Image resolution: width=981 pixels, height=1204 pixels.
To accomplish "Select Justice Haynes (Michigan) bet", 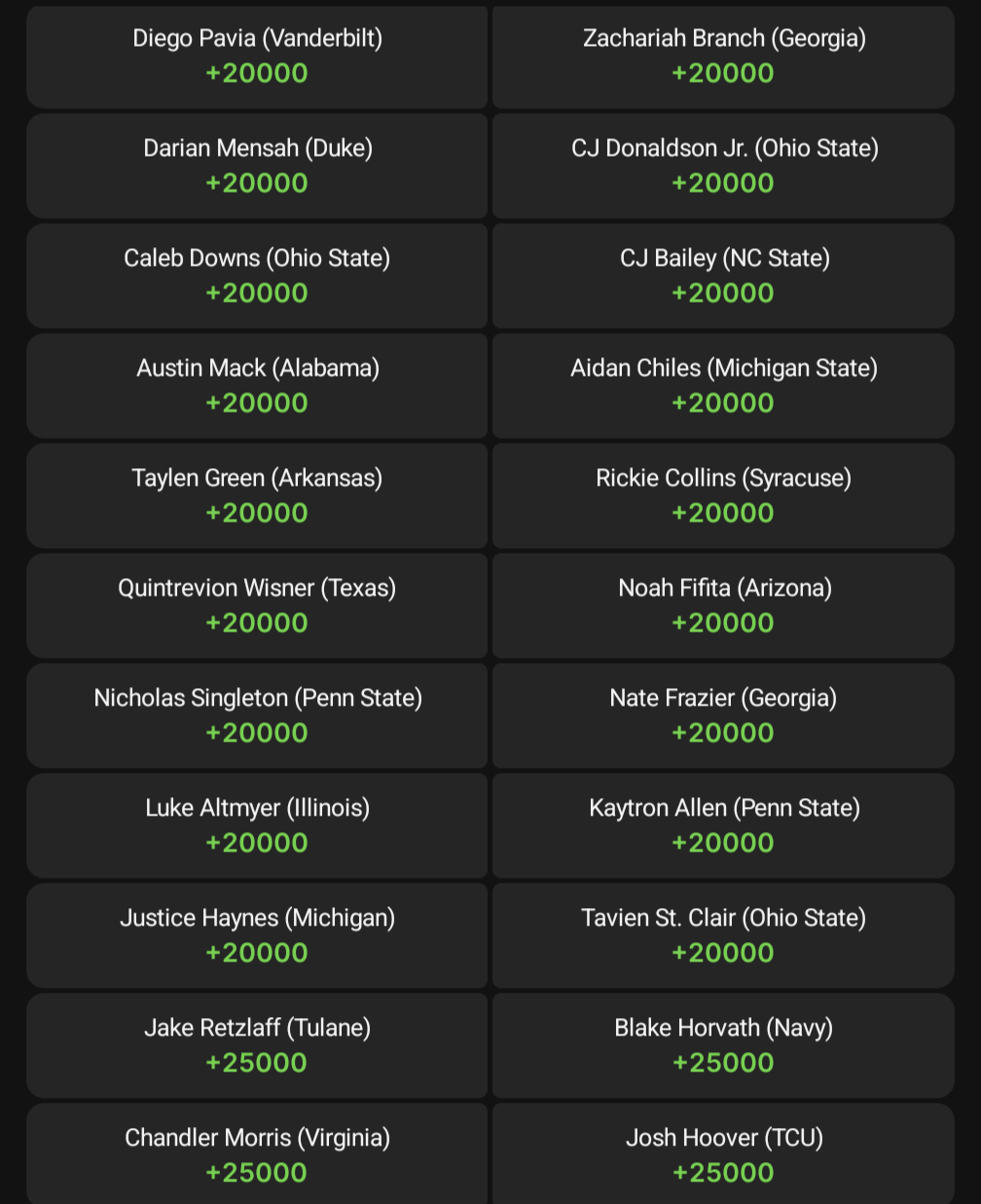I will (257, 935).
